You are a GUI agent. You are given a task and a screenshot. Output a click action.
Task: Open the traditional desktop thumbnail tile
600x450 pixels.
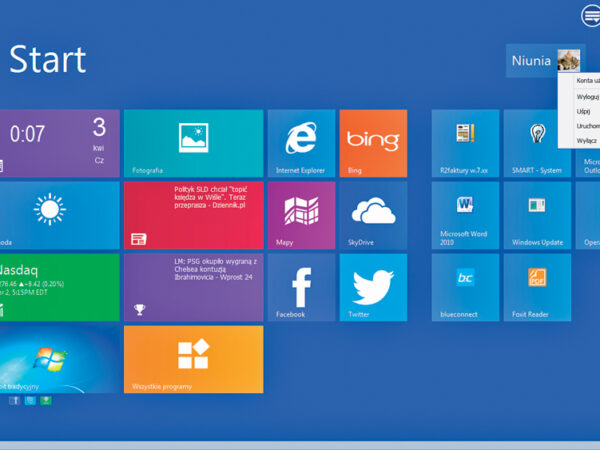(59, 359)
